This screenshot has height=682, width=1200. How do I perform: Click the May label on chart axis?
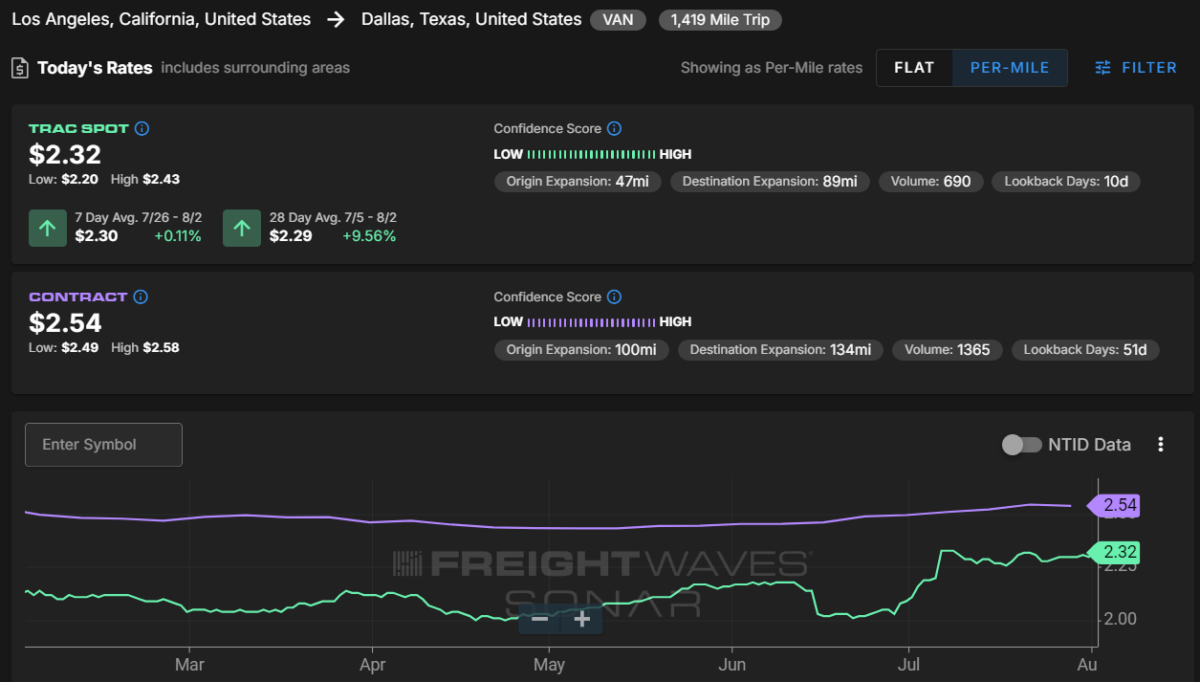point(549,665)
